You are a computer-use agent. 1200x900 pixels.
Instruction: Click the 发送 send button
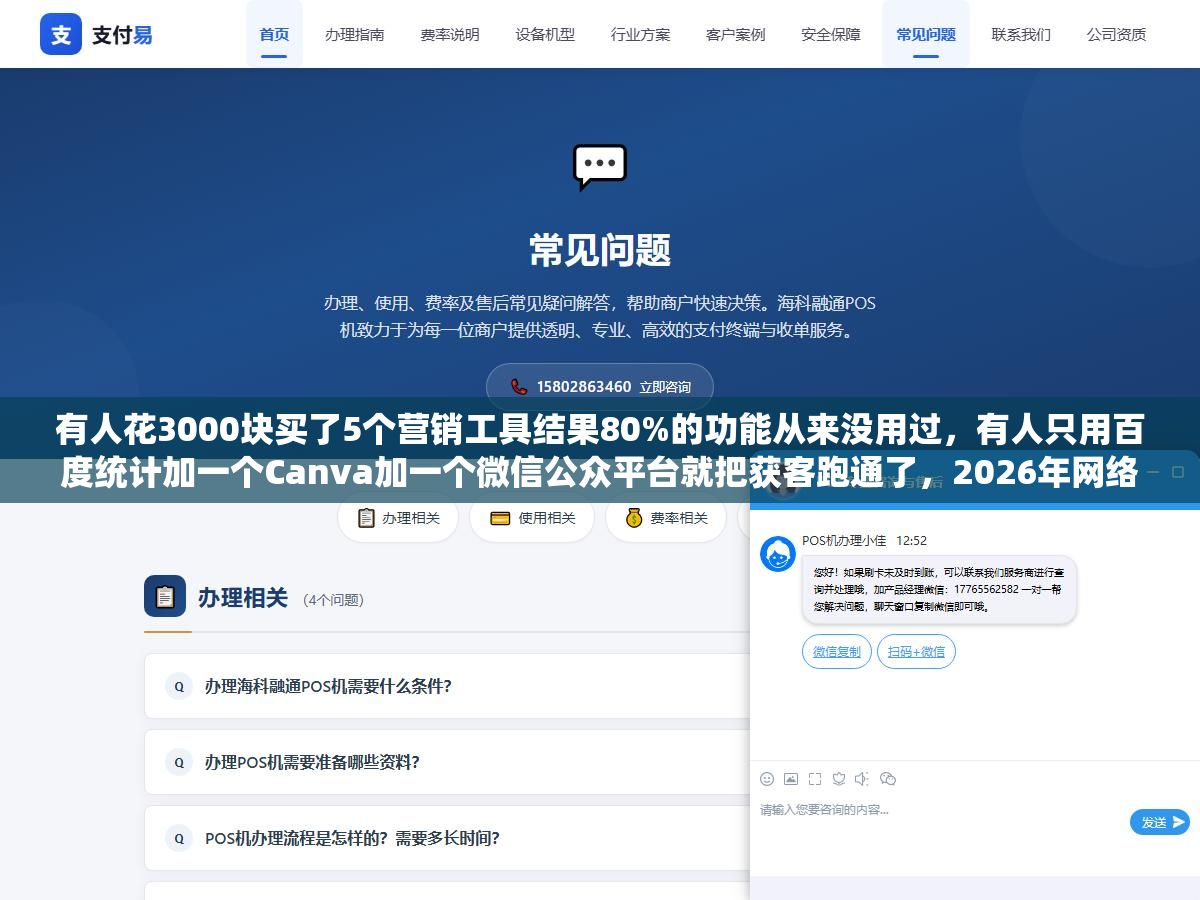(1160, 822)
